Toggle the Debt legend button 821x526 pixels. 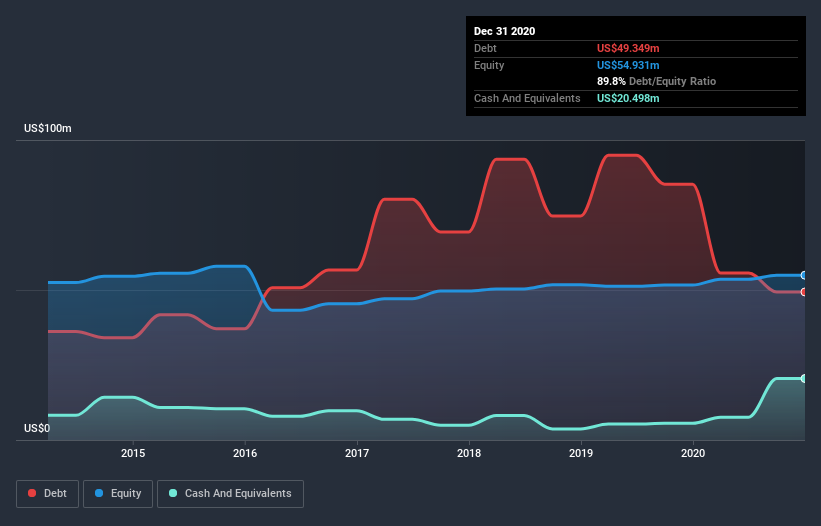coord(47,494)
